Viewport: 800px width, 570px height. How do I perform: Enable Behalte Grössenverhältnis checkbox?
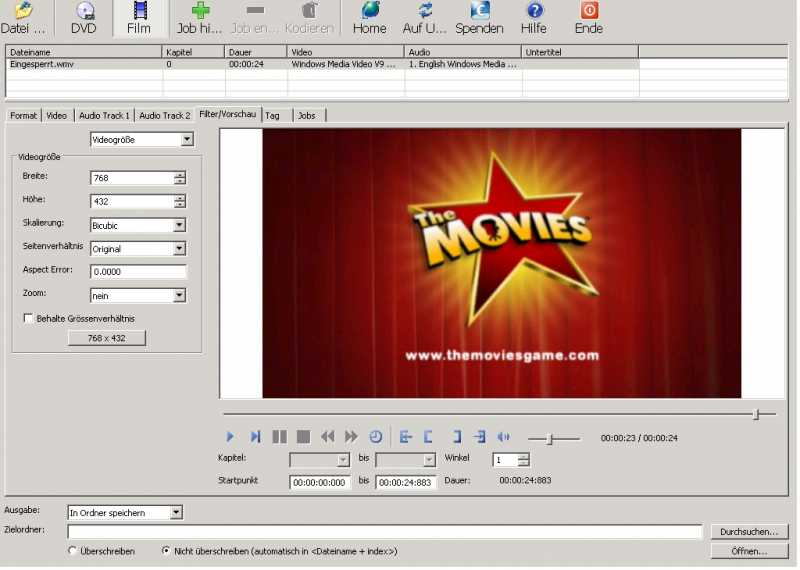click(x=28, y=319)
